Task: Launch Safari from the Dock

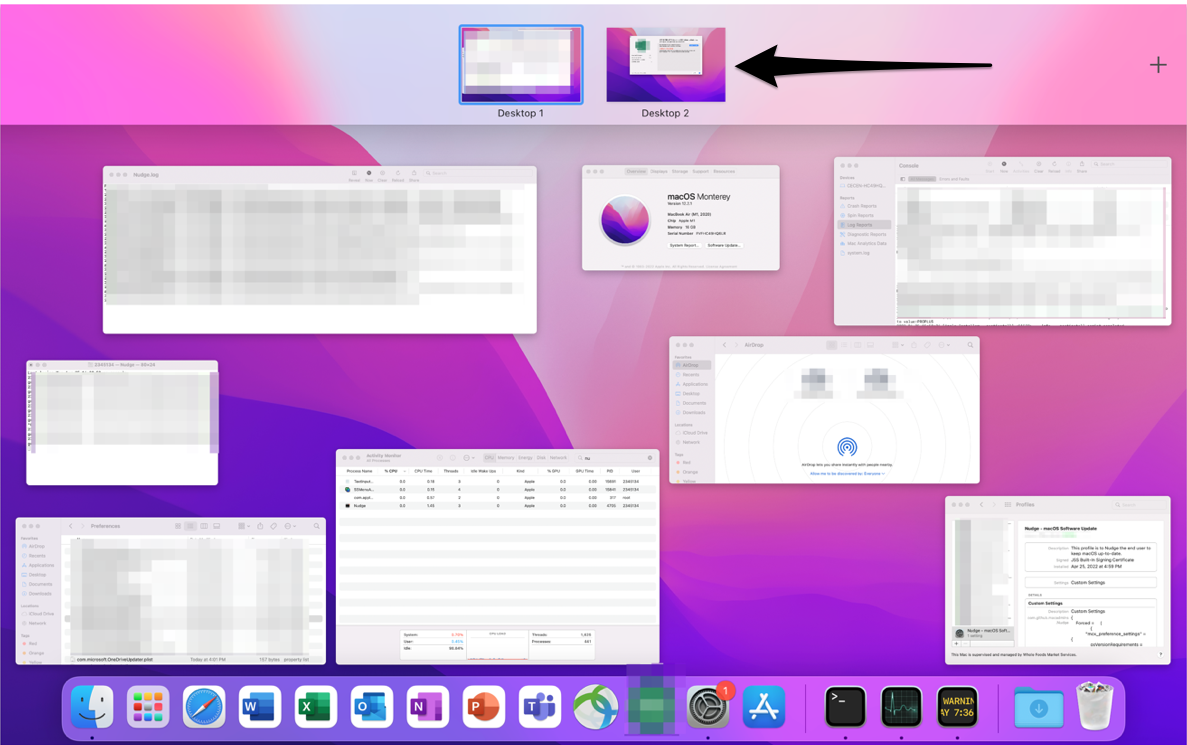Action: tap(204, 707)
